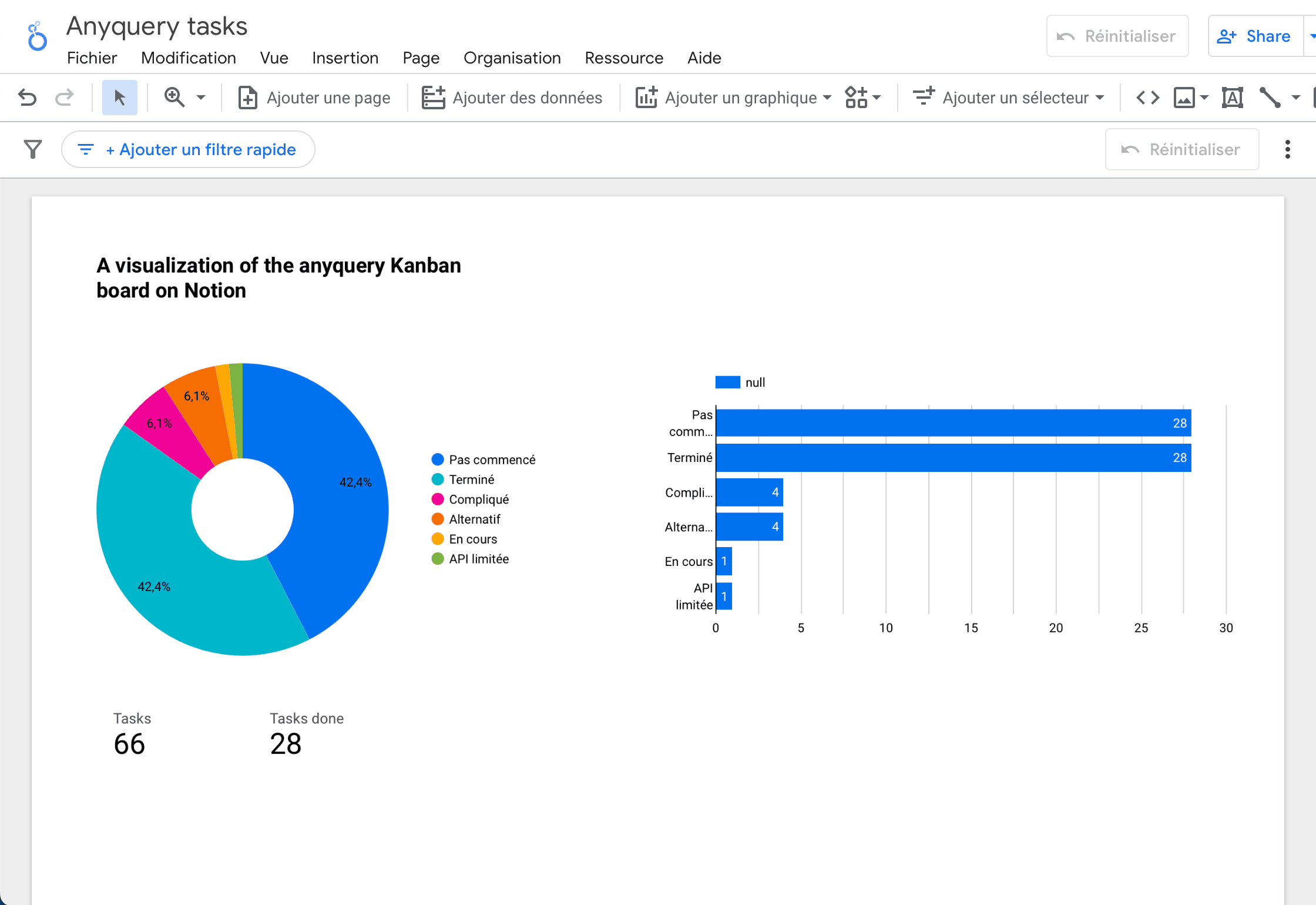Click Compliqué pink legend dot
Screen dimensions: 1316x905
438,500
